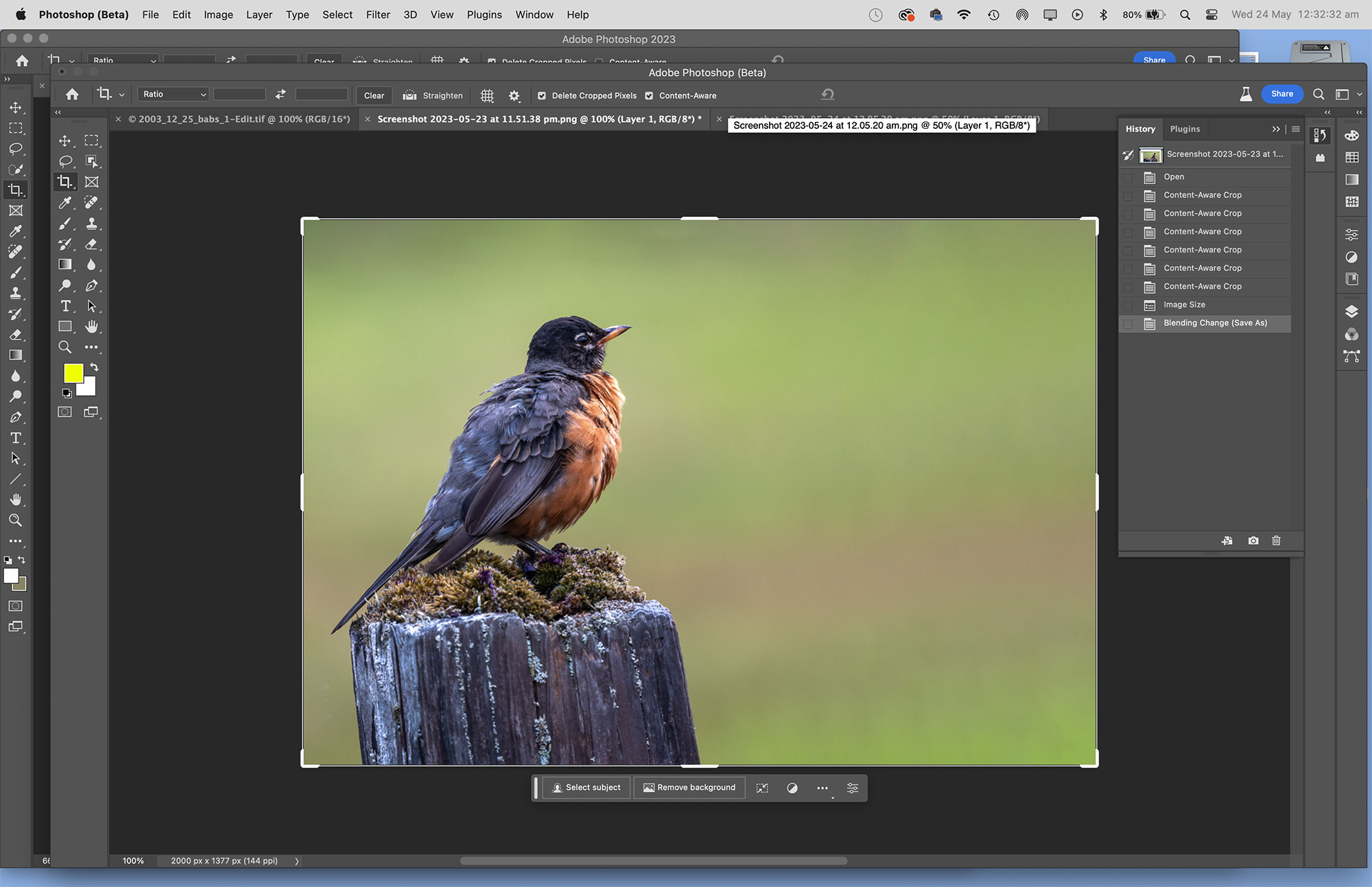Select the Zoom tool in the two-column toolbar
Viewport: 1372px width, 887px height.
[x=65, y=347]
